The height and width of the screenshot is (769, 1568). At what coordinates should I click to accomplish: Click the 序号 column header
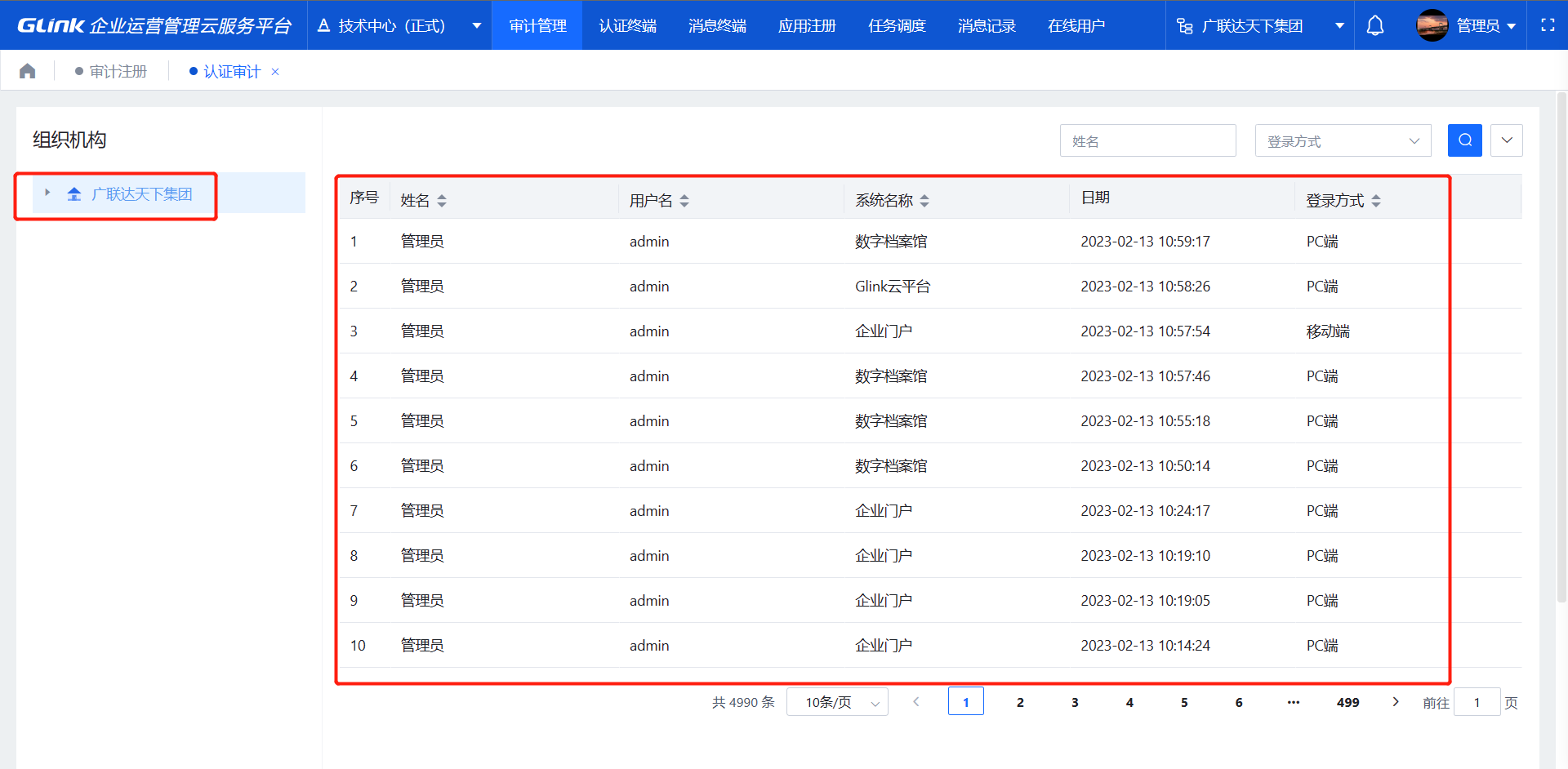click(x=364, y=198)
